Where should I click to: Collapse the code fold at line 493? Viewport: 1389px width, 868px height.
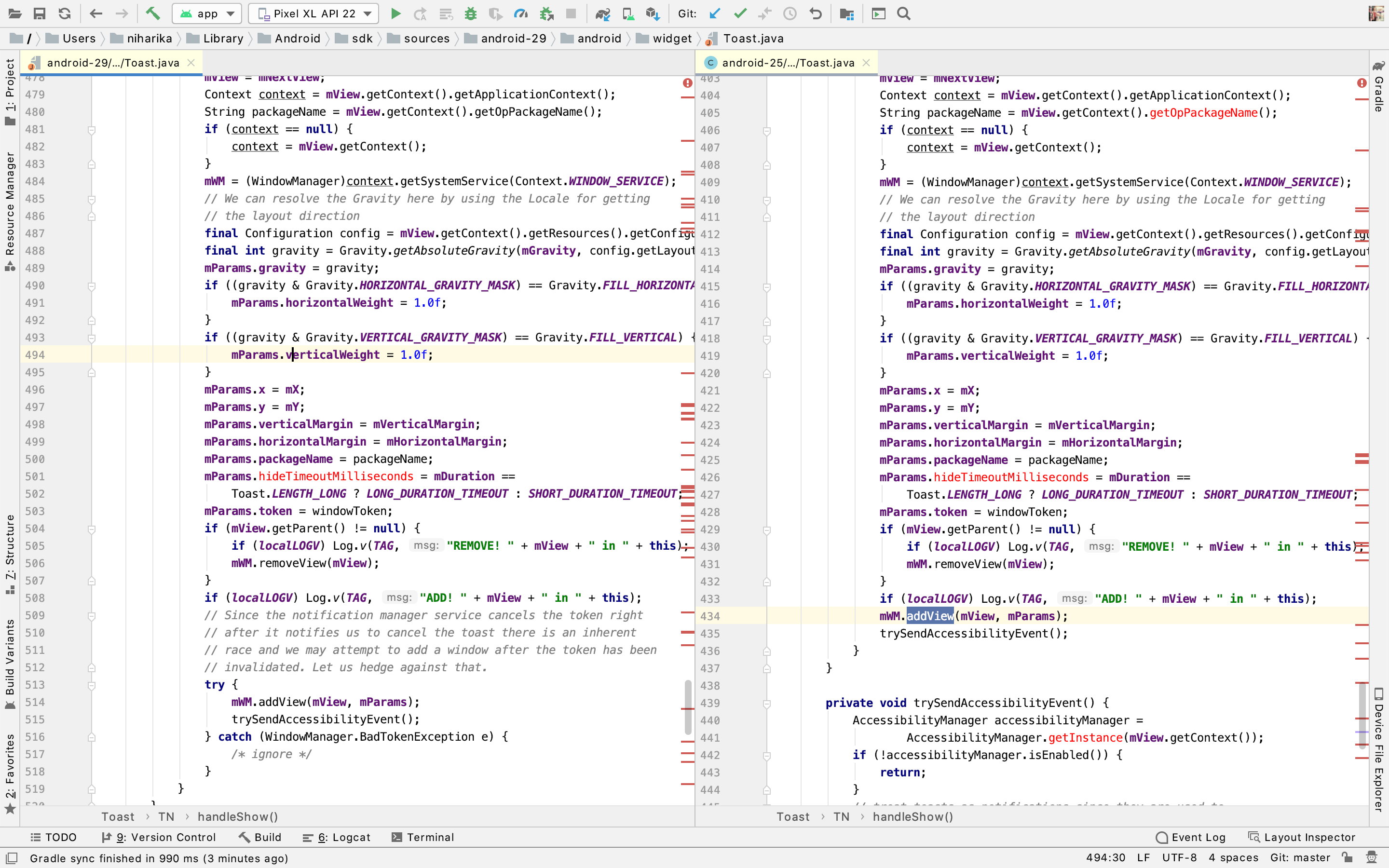[92, 338]
